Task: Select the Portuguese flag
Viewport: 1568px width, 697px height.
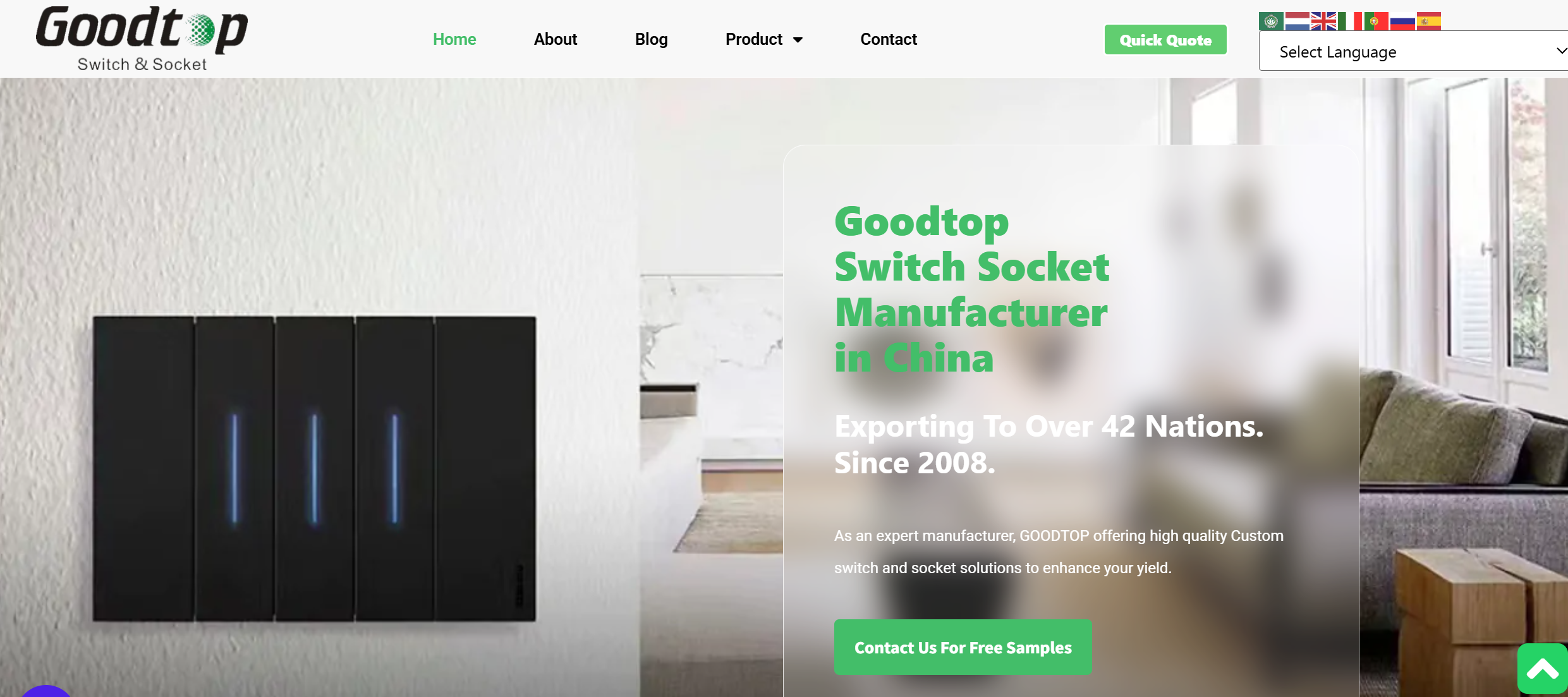Action: coord(1376,21)
